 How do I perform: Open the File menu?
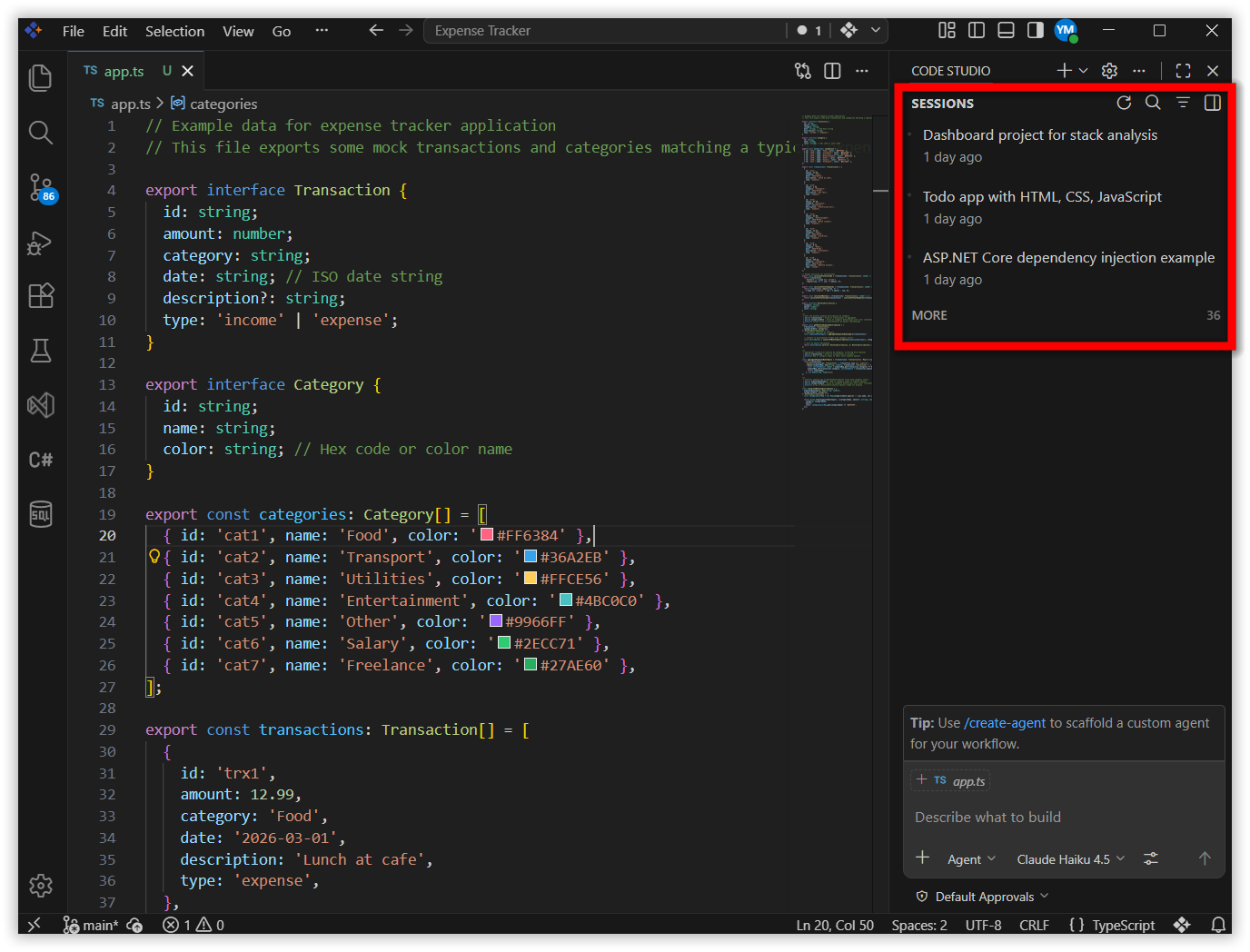(74, 31)
